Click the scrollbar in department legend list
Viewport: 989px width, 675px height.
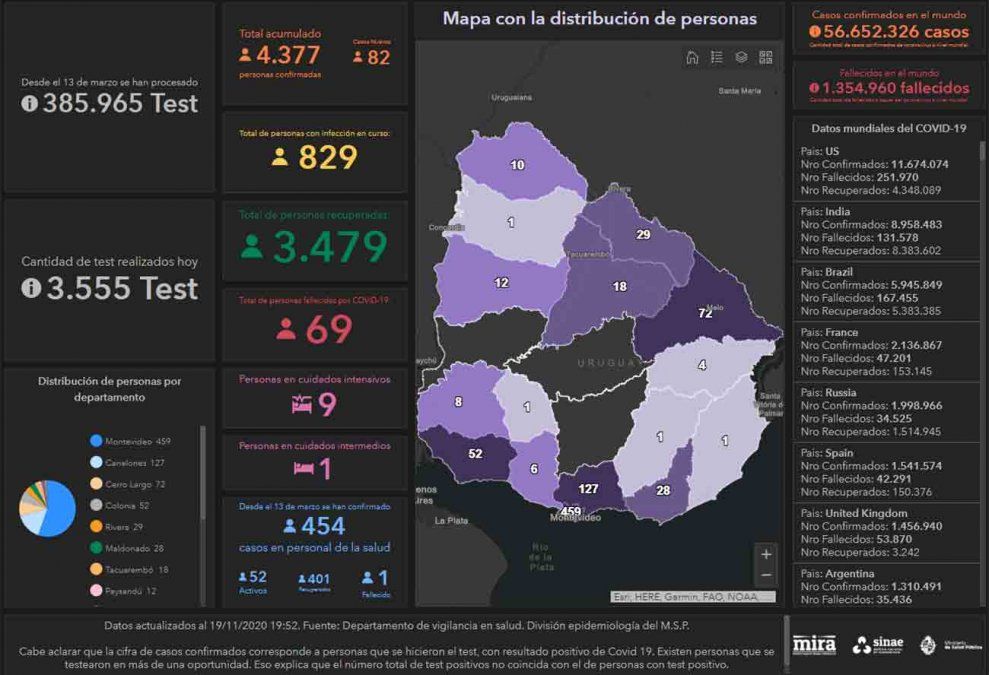click(203, 470)
